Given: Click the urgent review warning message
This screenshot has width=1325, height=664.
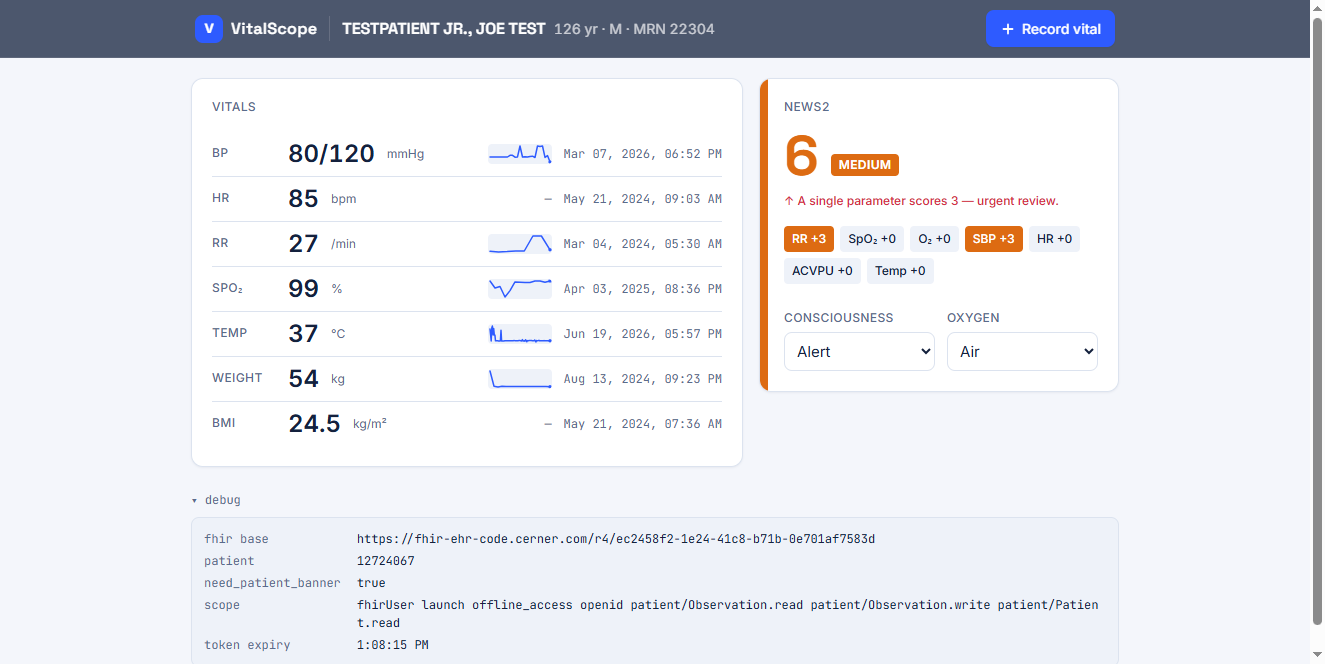Looking at the screenshot, I should [x=921, y=201].
